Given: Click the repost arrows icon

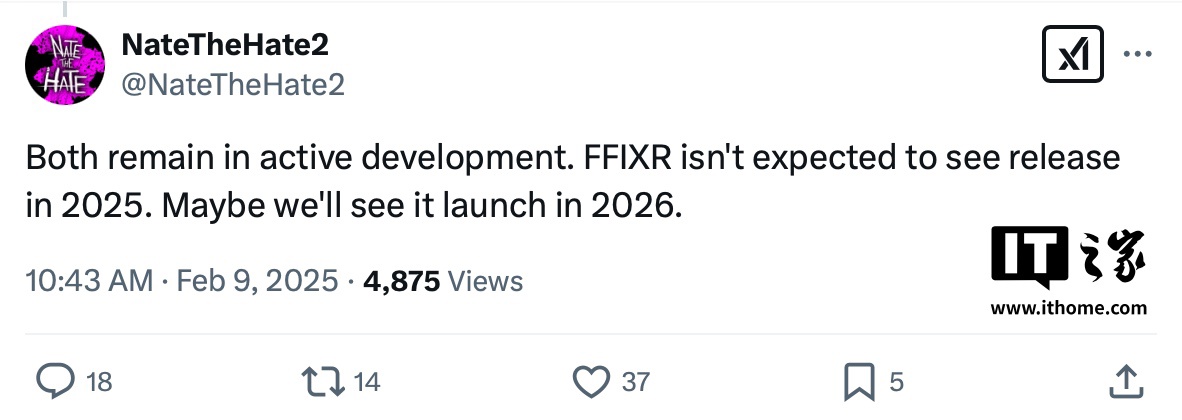Looking at the screenshot, I should [322, 380].
